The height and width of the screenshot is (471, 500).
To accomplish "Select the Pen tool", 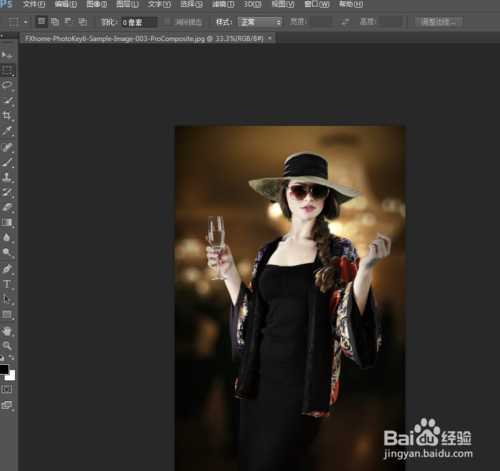I will pyautogui.click(x=7, y=269).
